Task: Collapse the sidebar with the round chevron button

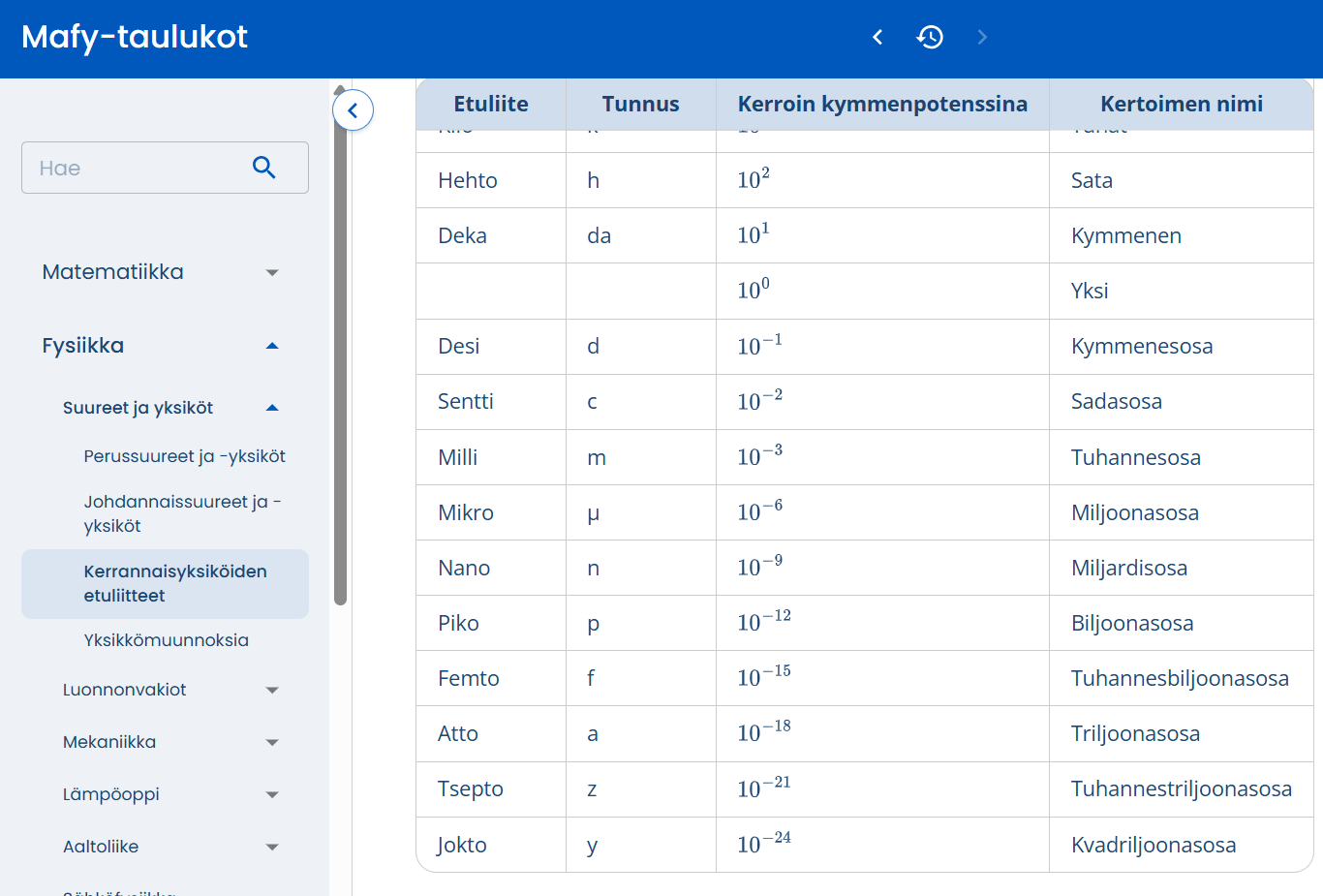Action: pos(354,110)
